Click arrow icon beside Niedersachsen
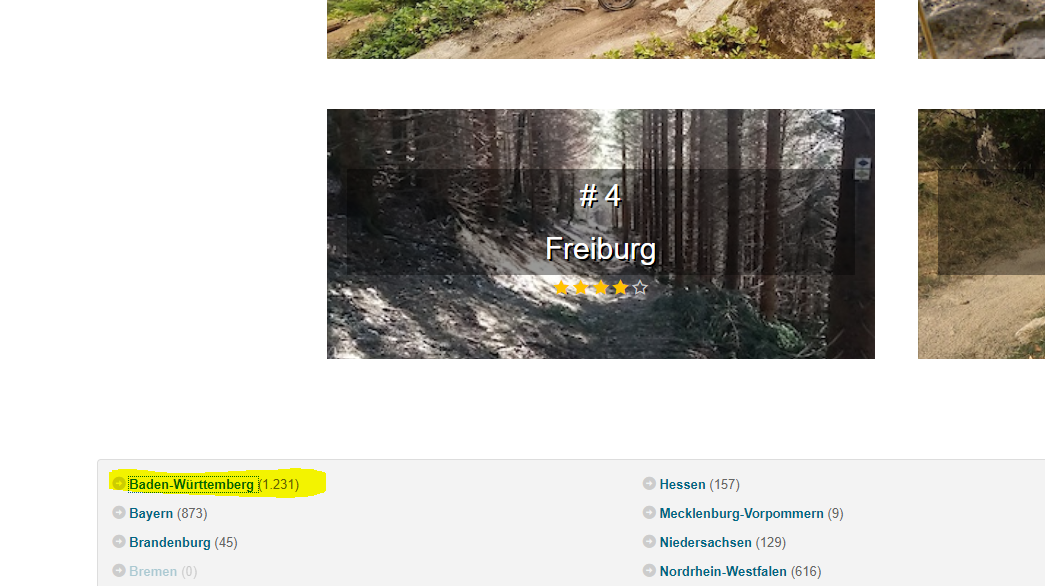 [649, 541]
